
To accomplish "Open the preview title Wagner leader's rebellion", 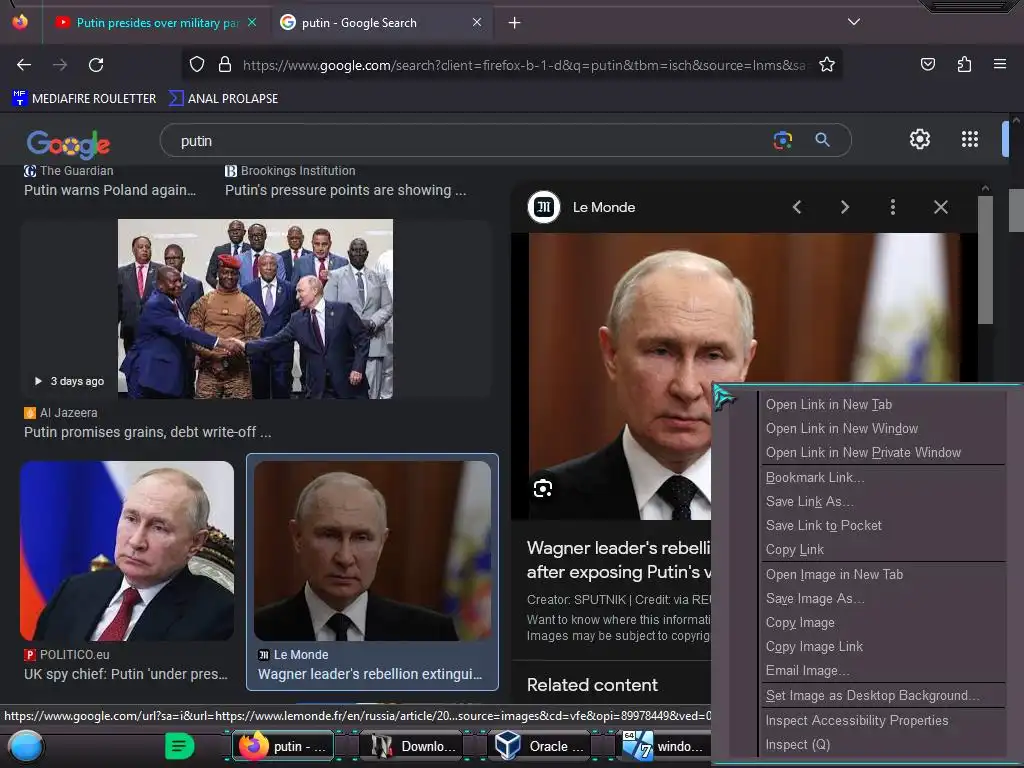I will pyautogui.click(x=618, y=560).
